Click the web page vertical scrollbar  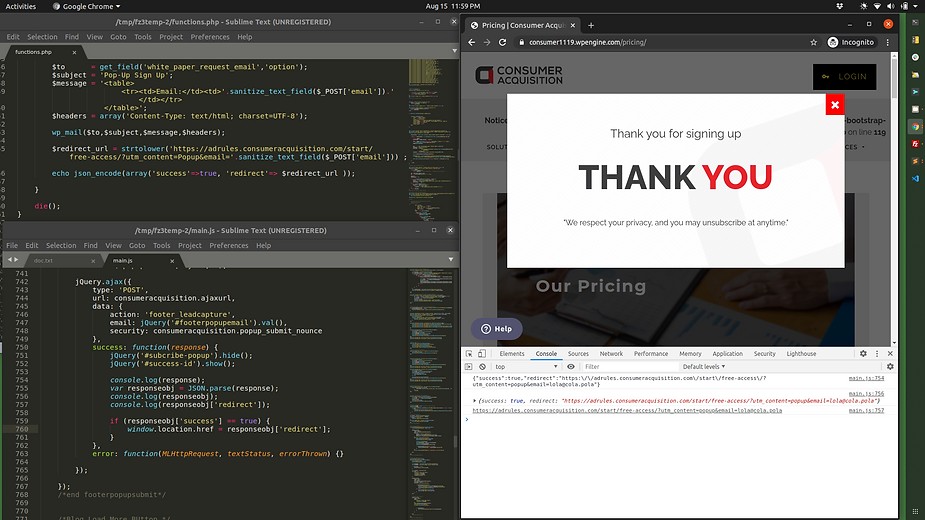[894, 198]
